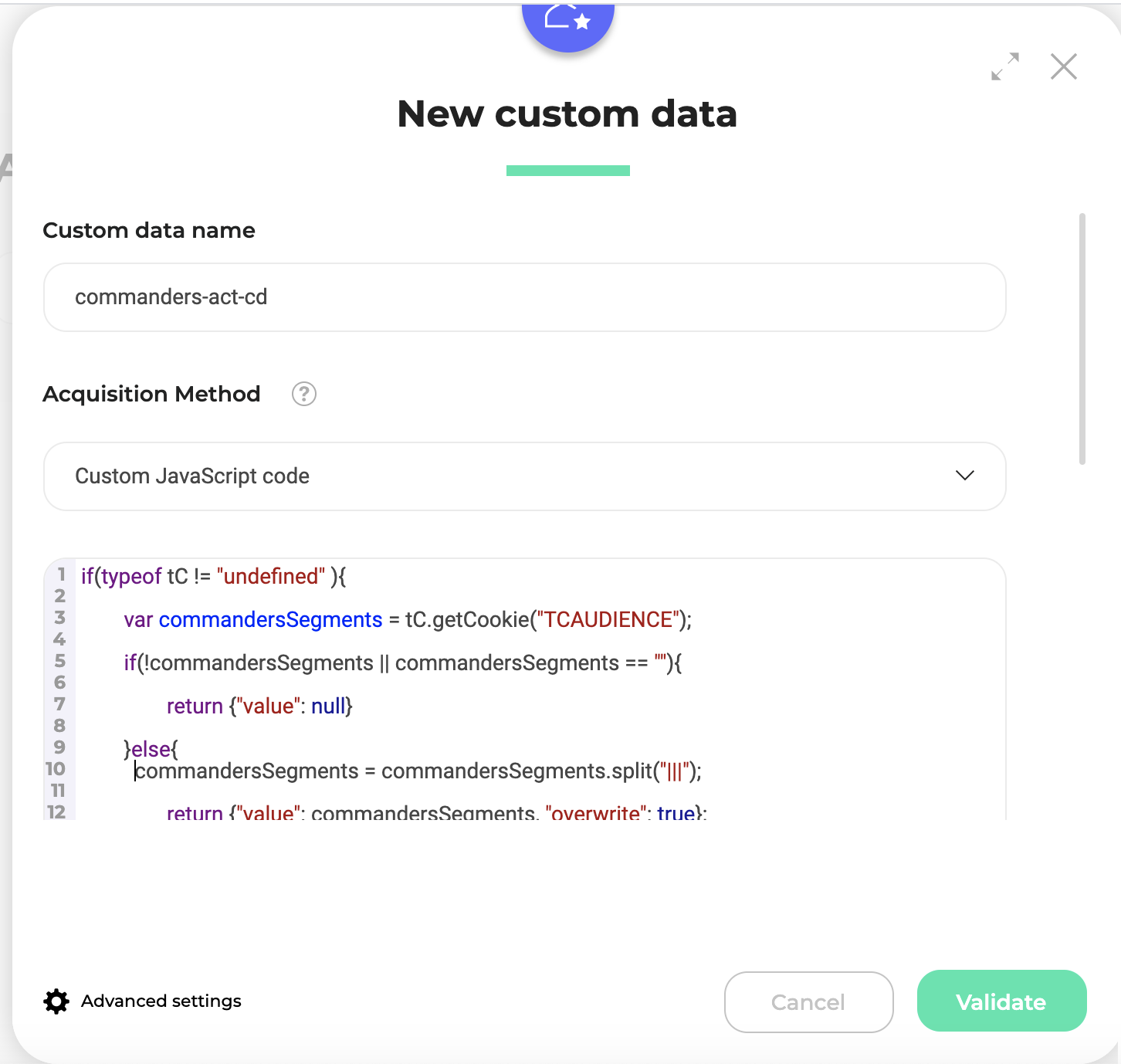Click the var commandersSegments variable name
1121x1064 pixels.
tap(270, 620)
